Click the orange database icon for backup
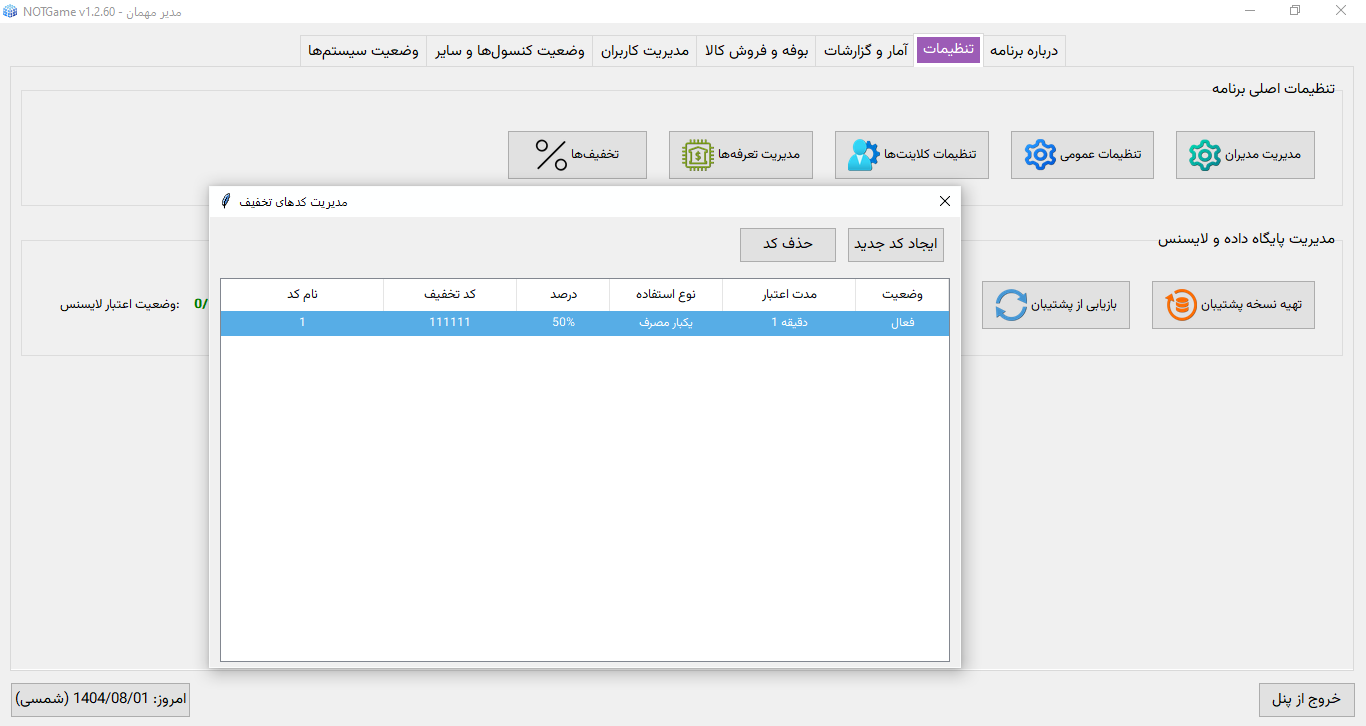The image size is (1366, 726). point(1181,305)
